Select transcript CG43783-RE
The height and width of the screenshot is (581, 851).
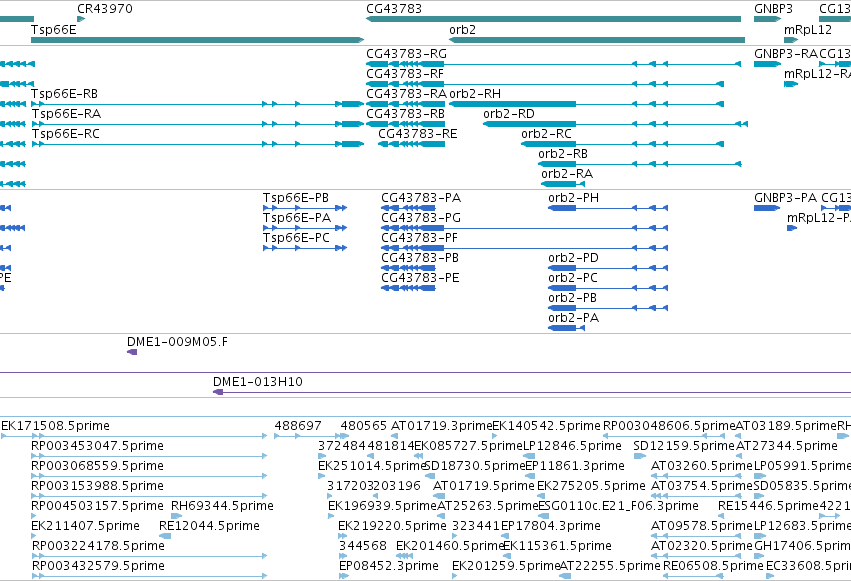tap(411, 144)
